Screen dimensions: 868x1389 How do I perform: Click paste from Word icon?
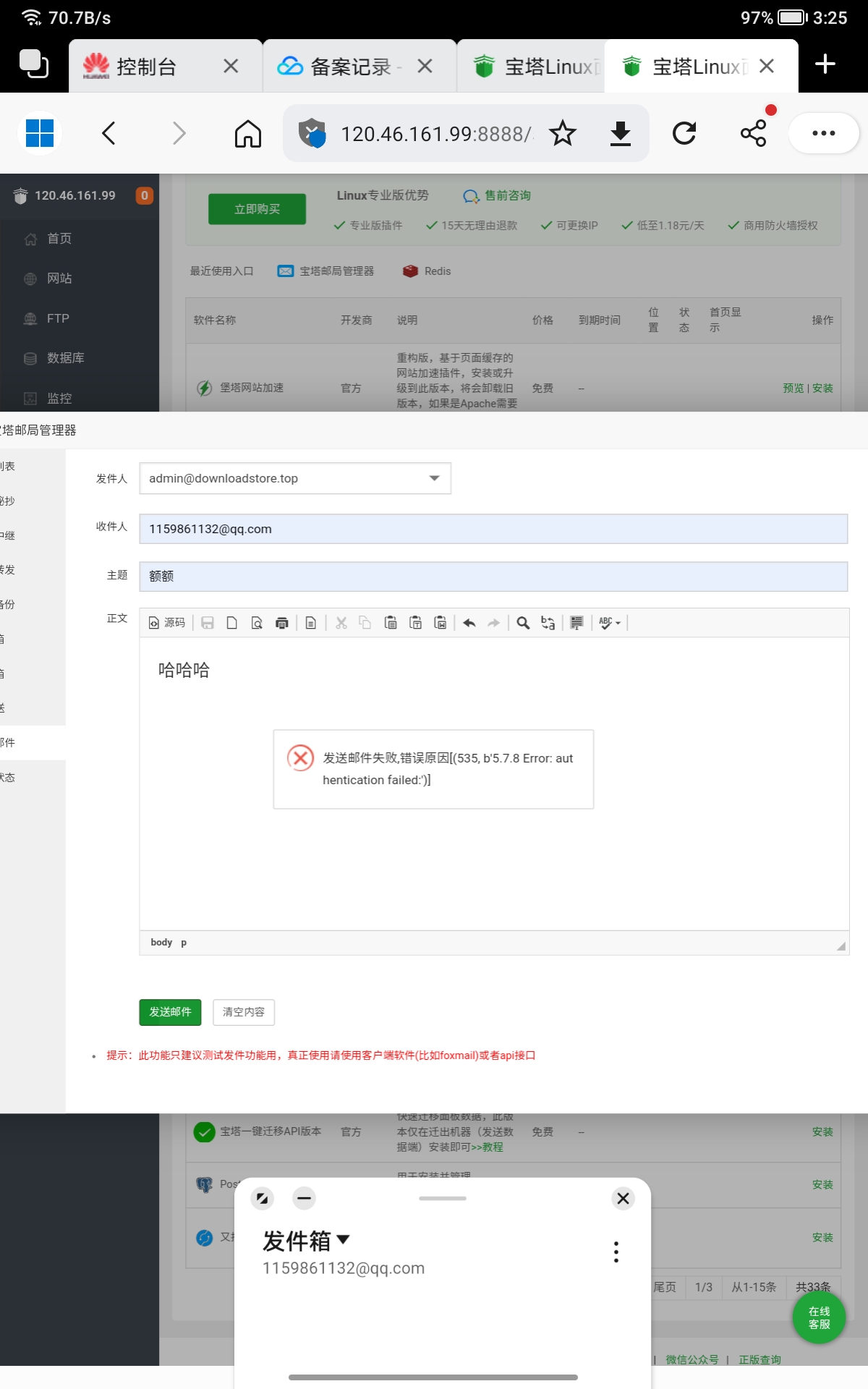pos(441,623)
